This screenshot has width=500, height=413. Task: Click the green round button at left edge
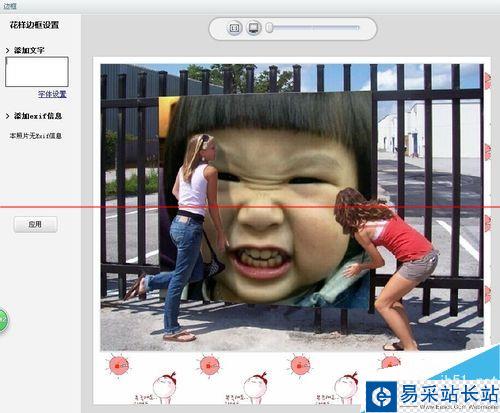point(3,320)
